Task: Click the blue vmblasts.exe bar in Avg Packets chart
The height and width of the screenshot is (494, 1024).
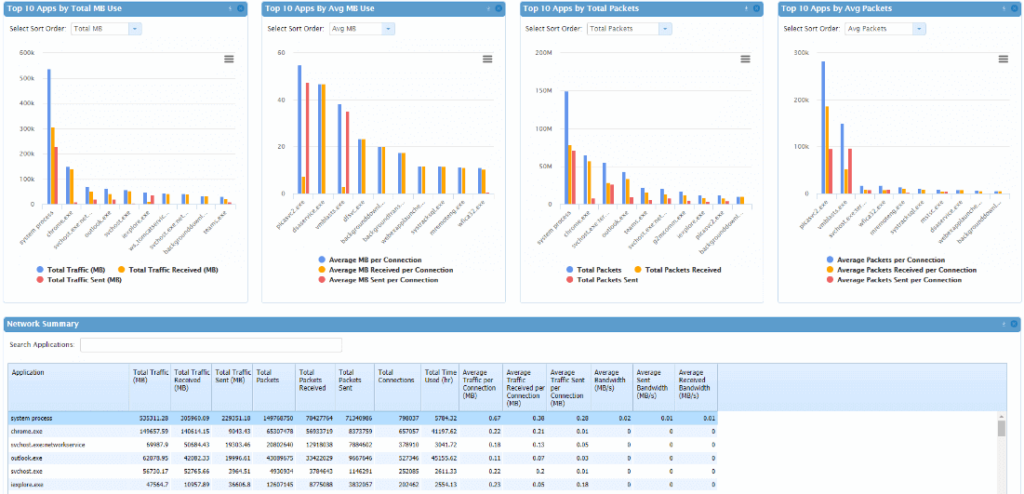Action: (x=842, y=159)
